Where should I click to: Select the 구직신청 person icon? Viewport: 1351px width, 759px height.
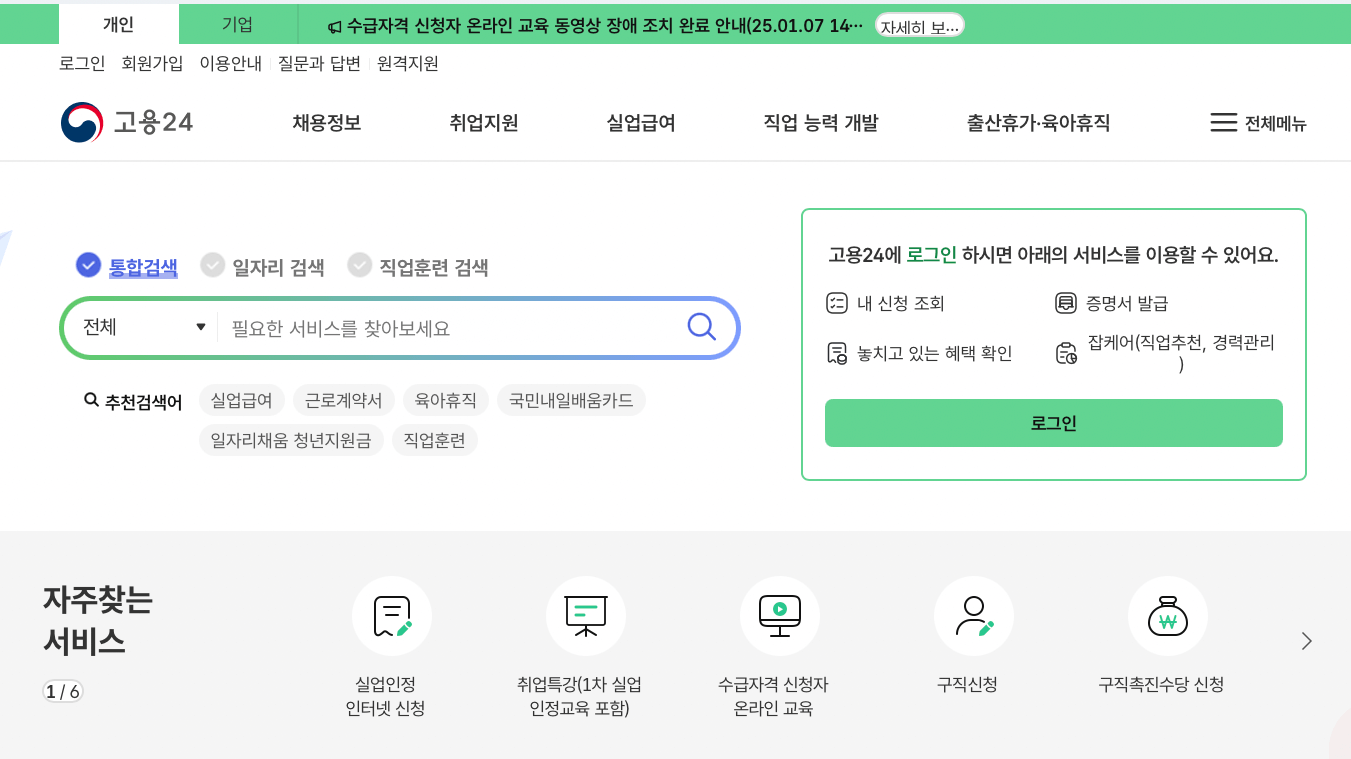974,616
